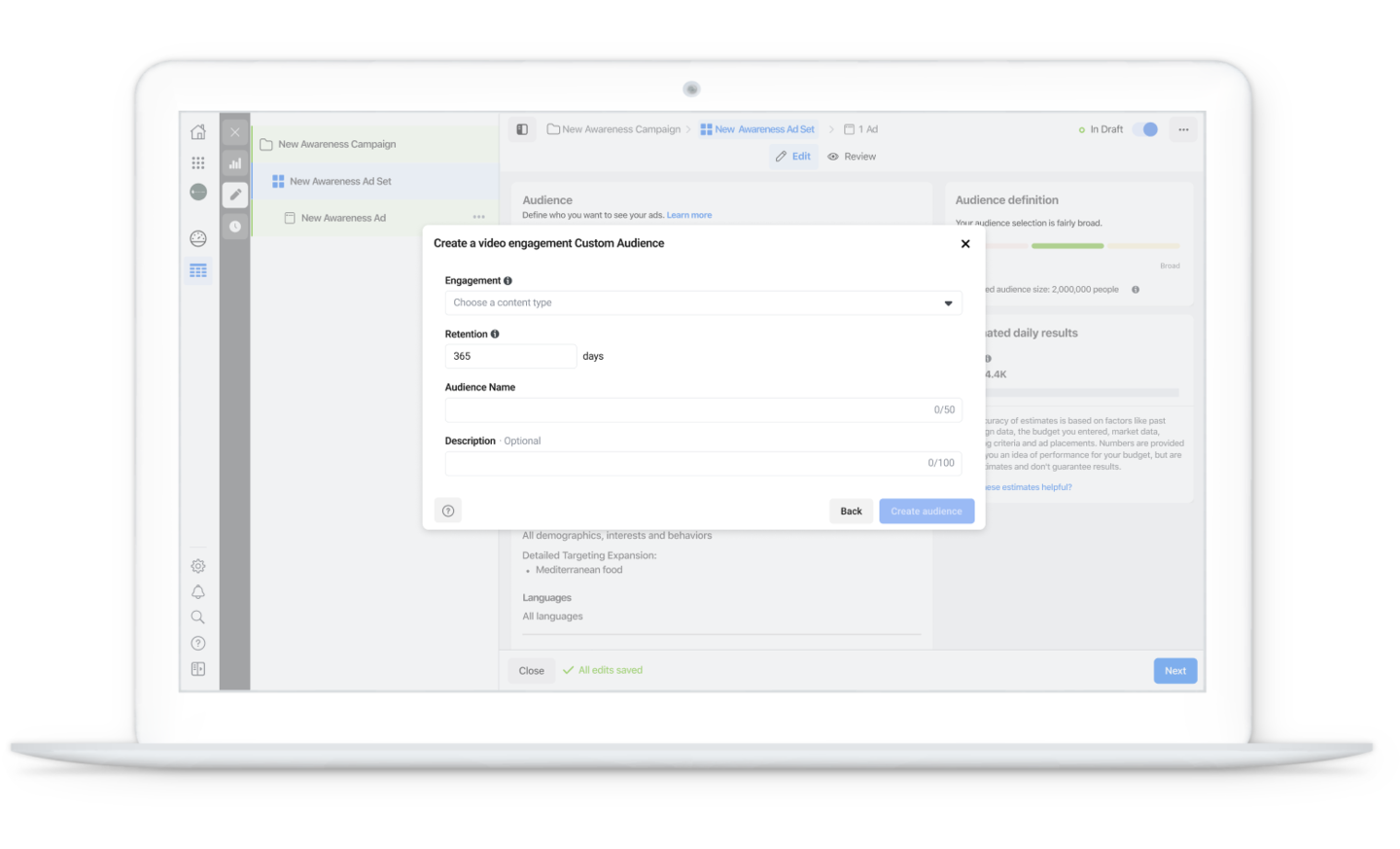Select the Edit tab
This screenshot has width=1400, height=849.
[793, 157]
